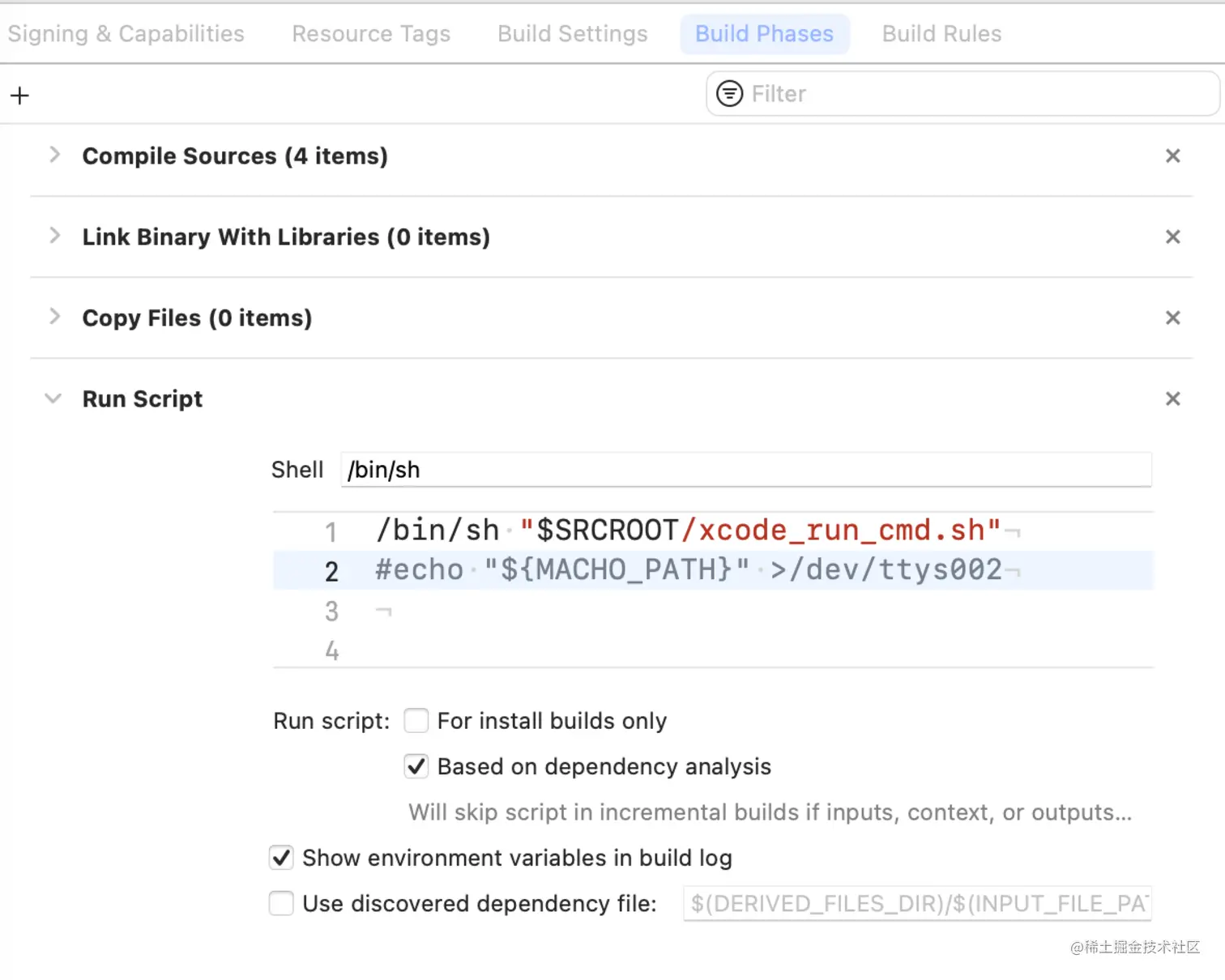Delete the Compile Sources phase with X
Image resolution: width=1225 pixels, height=980 pixels.
(x=1172, y=156)
